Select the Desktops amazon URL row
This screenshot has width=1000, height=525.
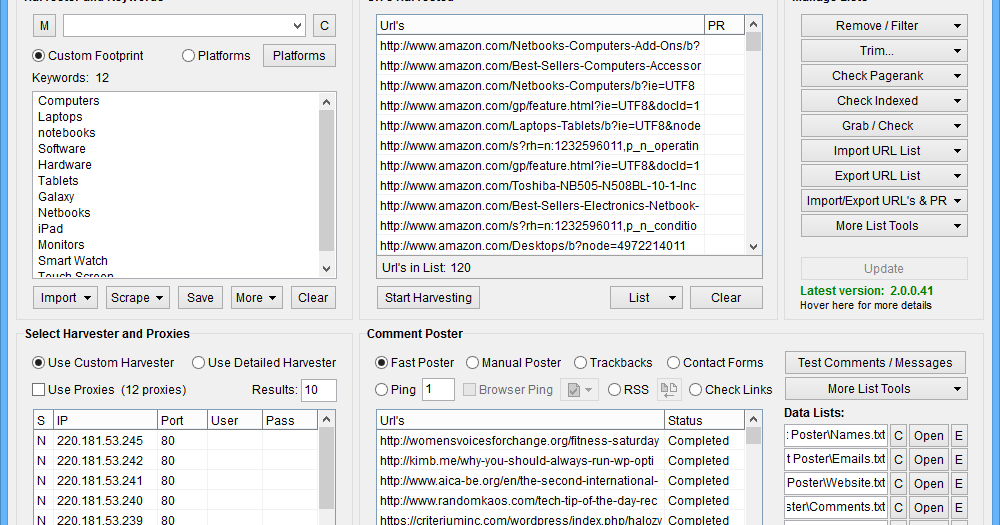(x=561, y=246)
